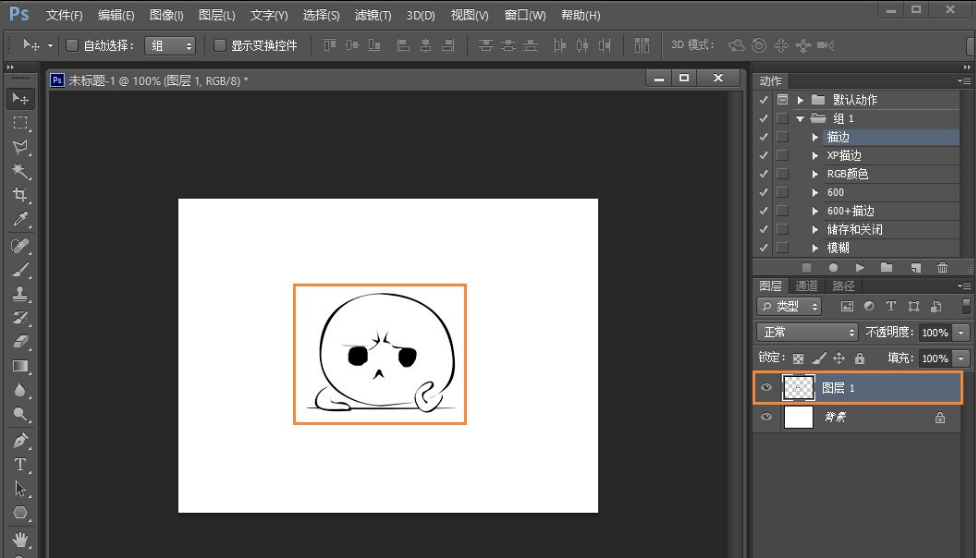This screenshot has width=976, height=558.
Task: Expand the 默认动作 action folder
Action: click(800, 100)
